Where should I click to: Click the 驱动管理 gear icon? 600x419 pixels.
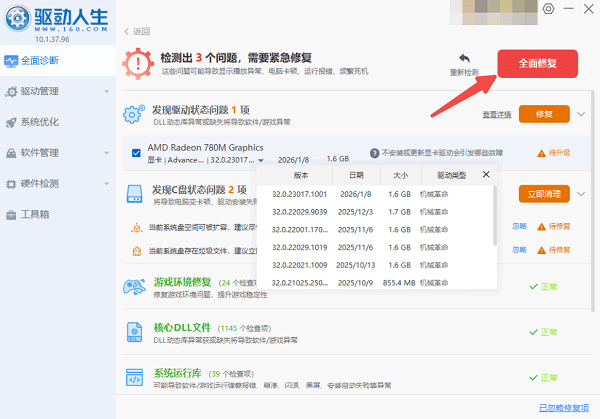tap(11, 91)
